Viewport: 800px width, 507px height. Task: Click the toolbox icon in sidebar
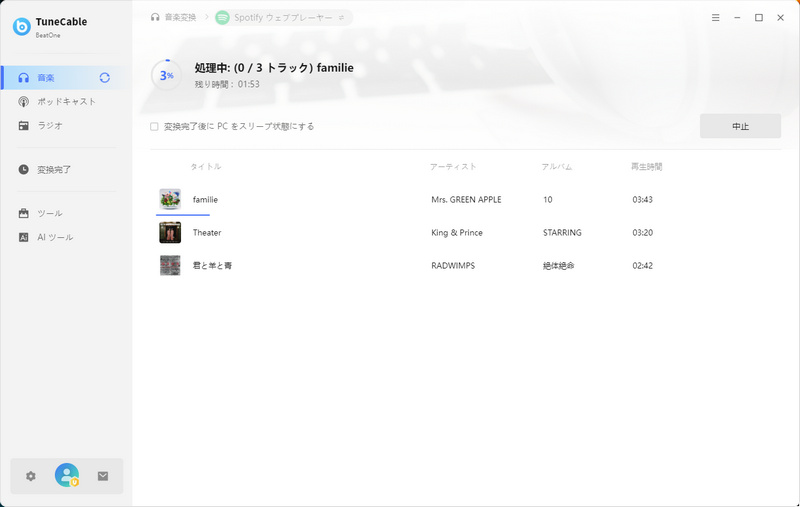pyautogui.click(x=23, y=213)
